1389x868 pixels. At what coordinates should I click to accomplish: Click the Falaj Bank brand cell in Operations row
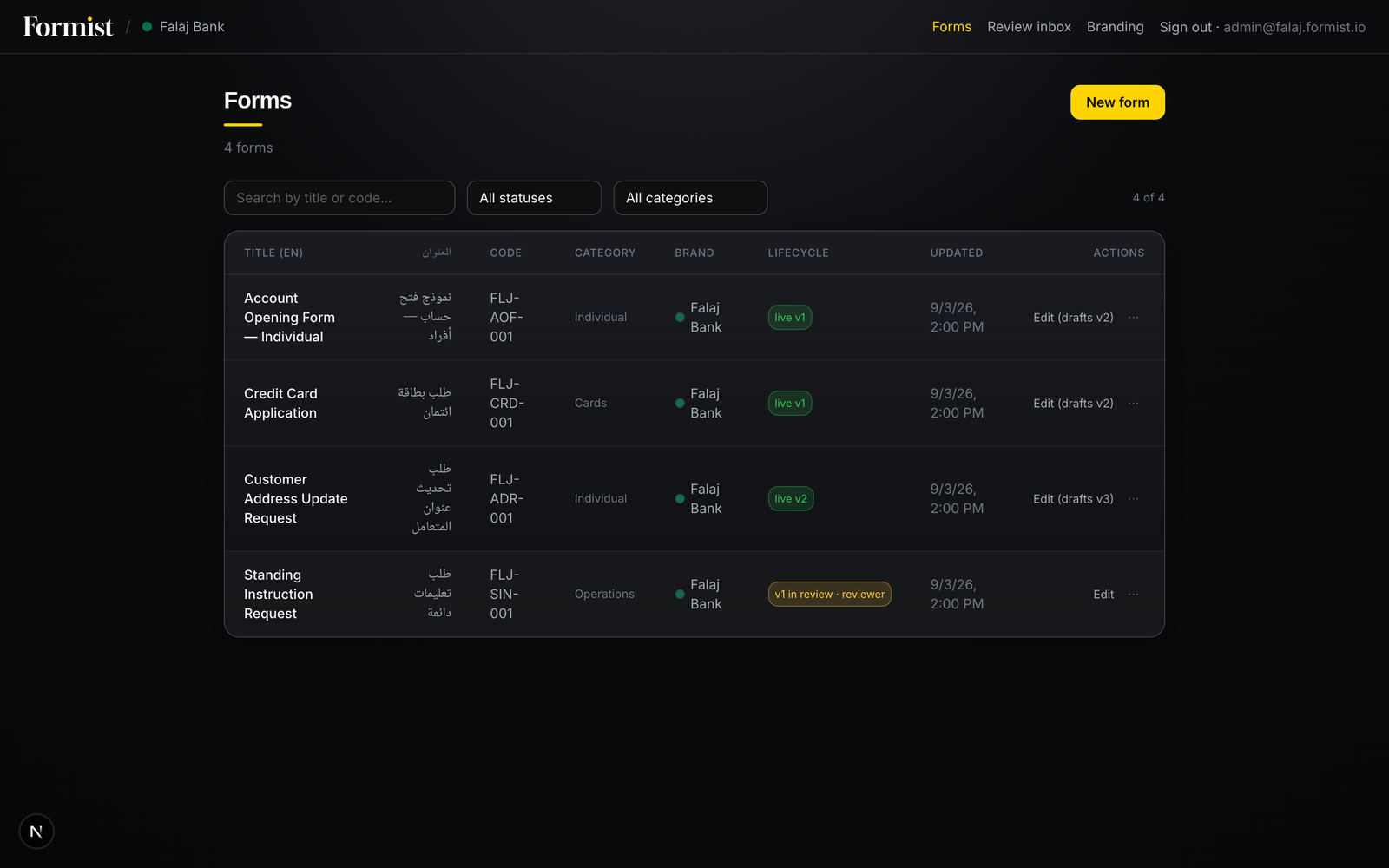(x=699, y=595)
